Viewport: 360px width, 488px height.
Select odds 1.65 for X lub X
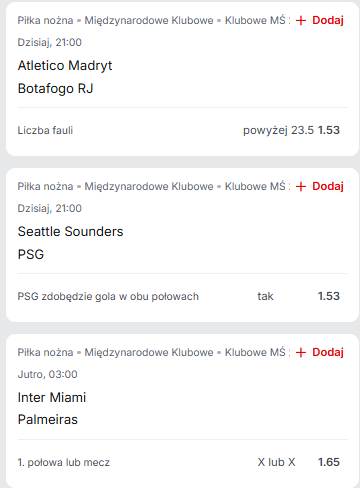click(x=329, y=462)
